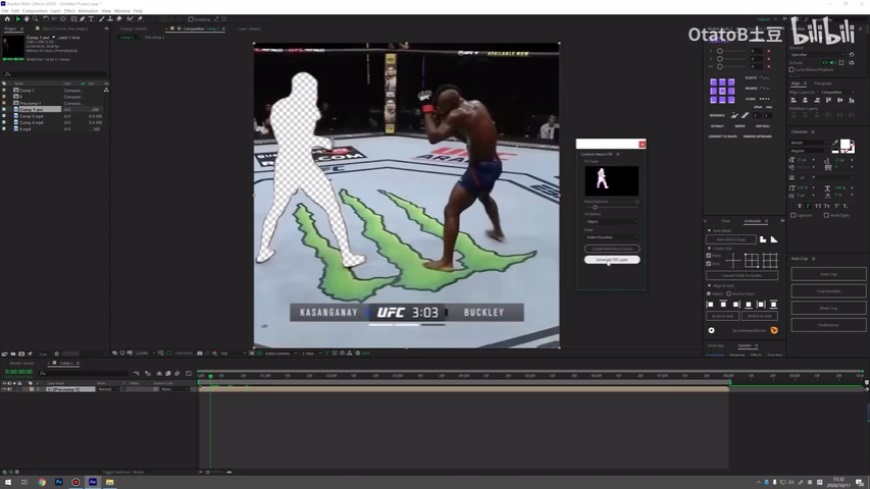The width and height of the screenshot is (870, 489).
Task: Open the Animation menu
Action: [x=88, y=11]
